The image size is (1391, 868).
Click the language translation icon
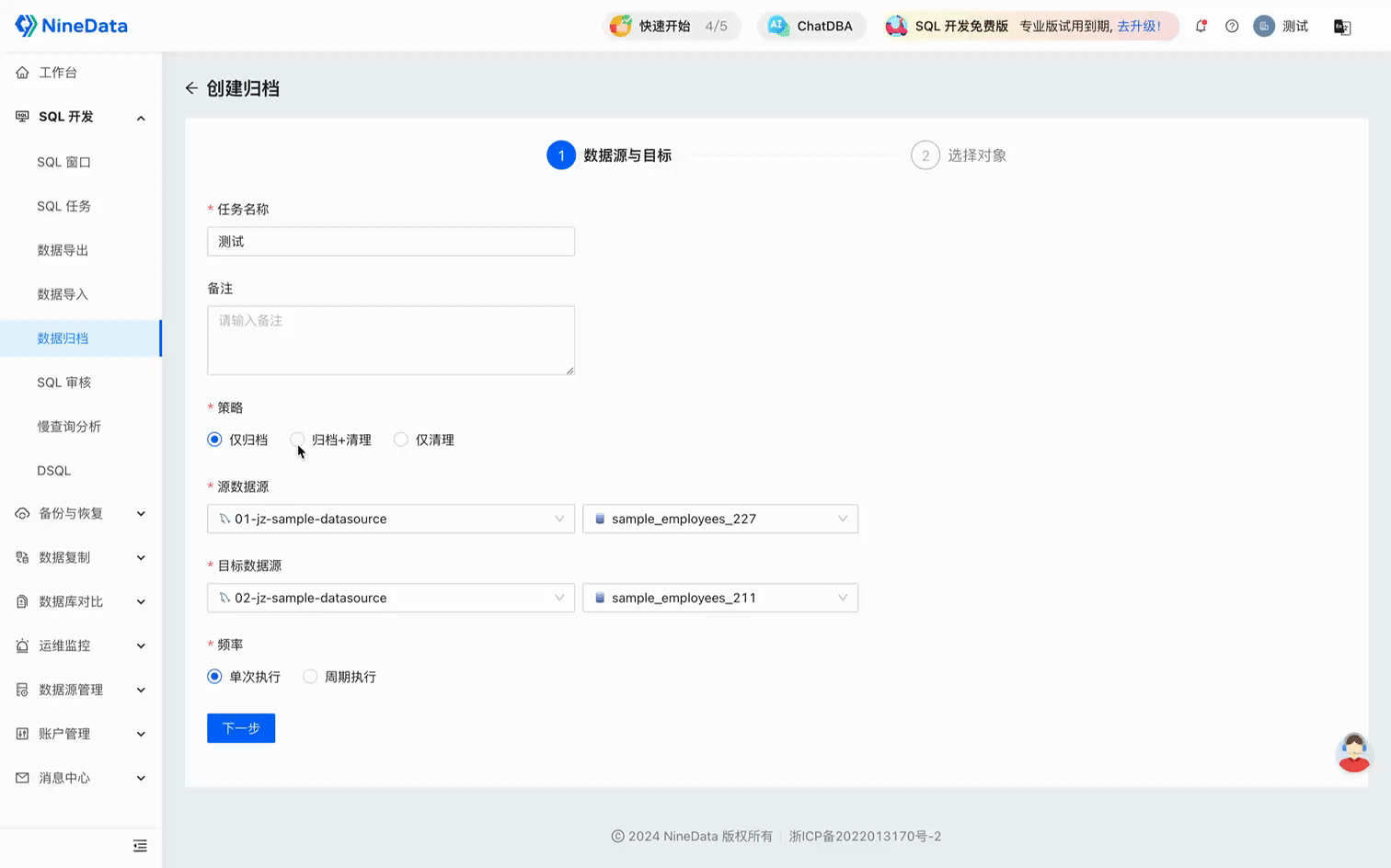pos(1342,27)
